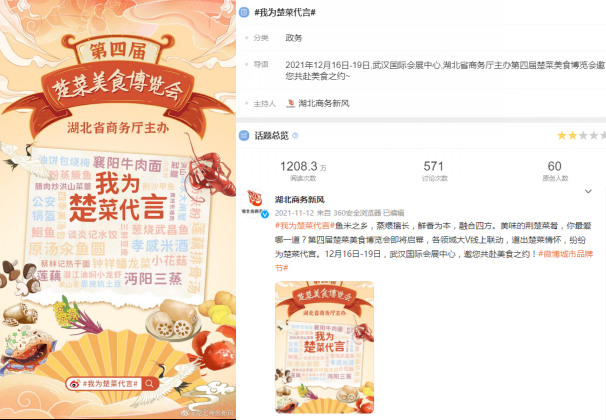The image size is (606, 420).
Task: Click the 571 discussion count
Action: [x=434, y=167]
